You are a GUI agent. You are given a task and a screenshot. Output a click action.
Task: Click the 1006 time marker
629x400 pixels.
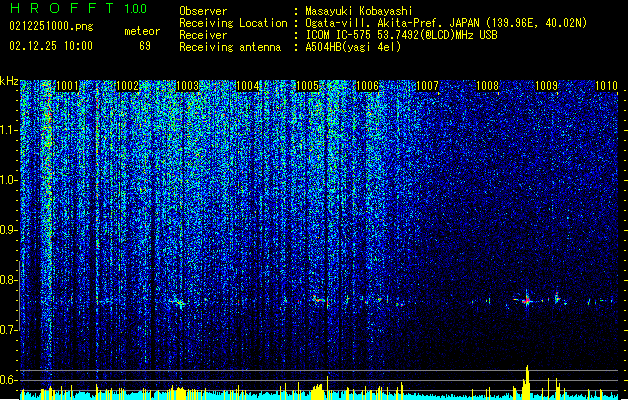[367, 86]
